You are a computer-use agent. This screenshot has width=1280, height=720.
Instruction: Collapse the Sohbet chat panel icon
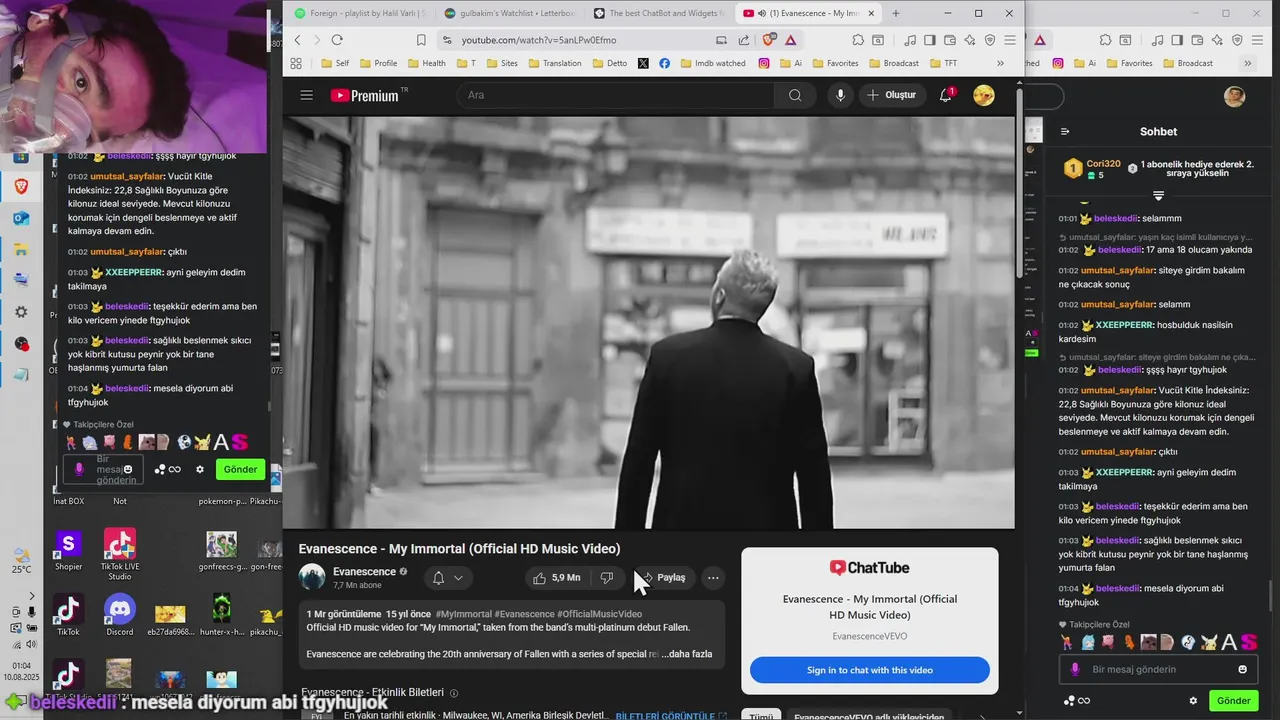tap(1065, 132)
